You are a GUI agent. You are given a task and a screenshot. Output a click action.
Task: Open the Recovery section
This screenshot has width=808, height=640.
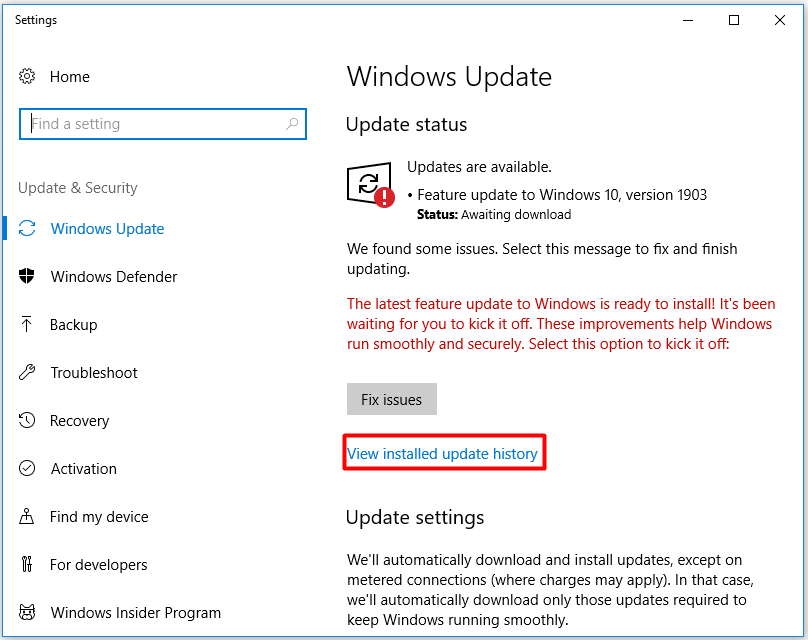(x=79, y=421)
